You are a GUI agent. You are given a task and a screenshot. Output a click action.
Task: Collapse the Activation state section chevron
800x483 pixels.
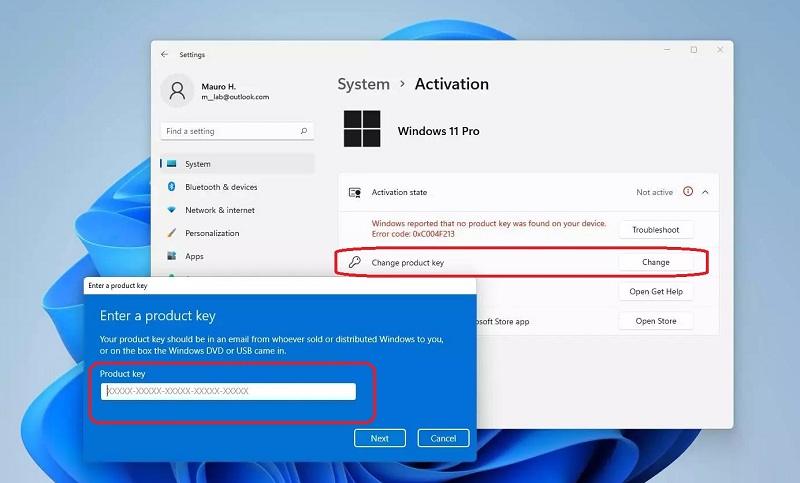point(705,192)
